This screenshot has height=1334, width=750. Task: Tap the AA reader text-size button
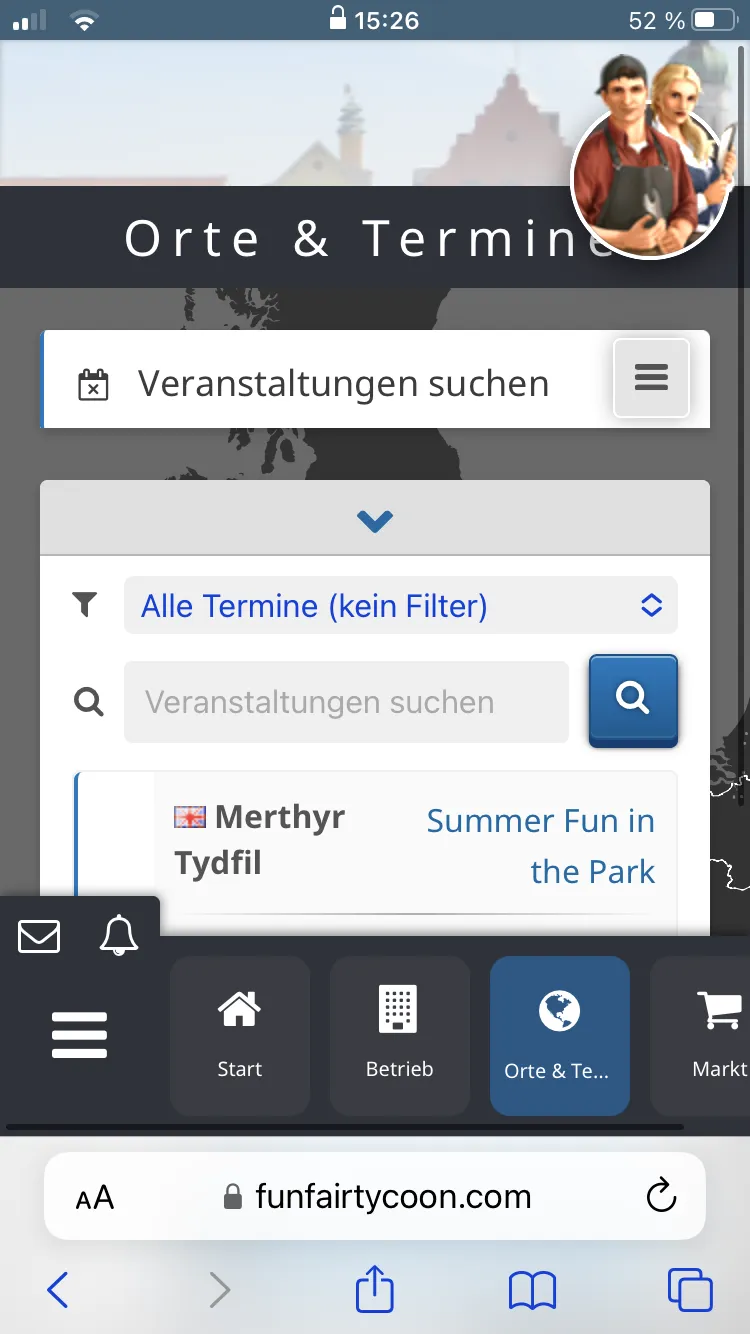95,1197
